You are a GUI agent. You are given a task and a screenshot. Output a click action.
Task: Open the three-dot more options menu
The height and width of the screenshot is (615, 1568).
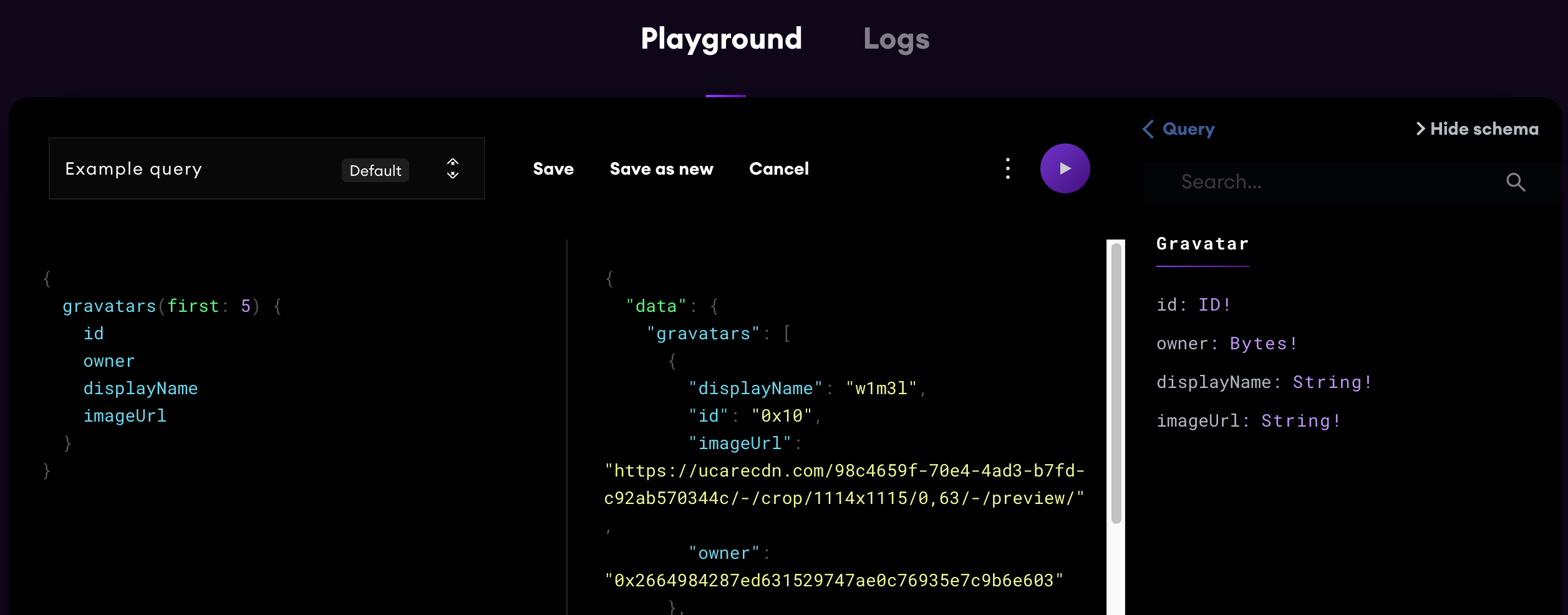(x=1008, y=168)
